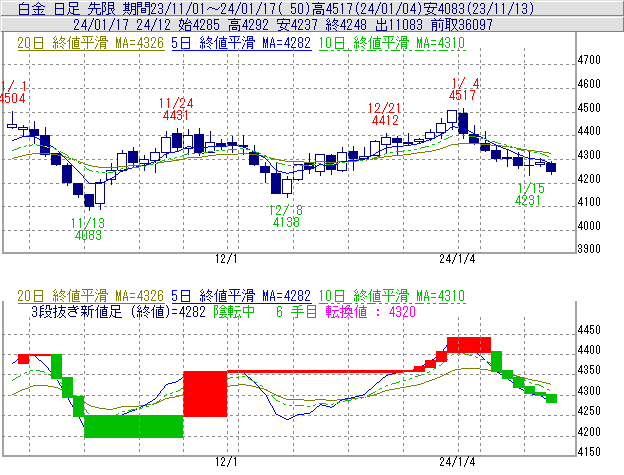624x475 pixels.
Task: Click the 陰転中 status text
Action: [234, 311]
